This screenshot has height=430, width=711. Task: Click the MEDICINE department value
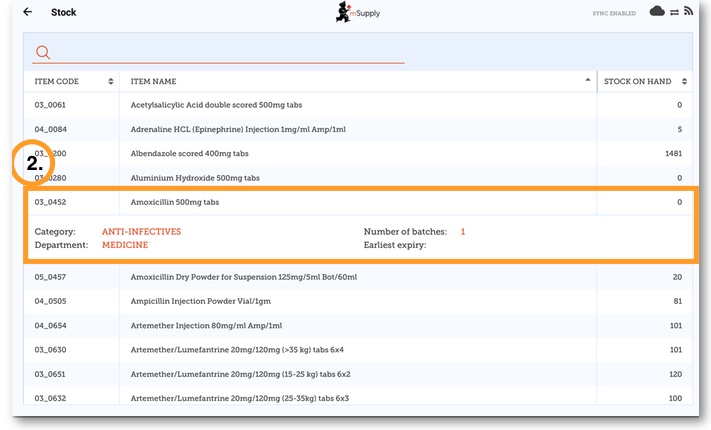125,245
